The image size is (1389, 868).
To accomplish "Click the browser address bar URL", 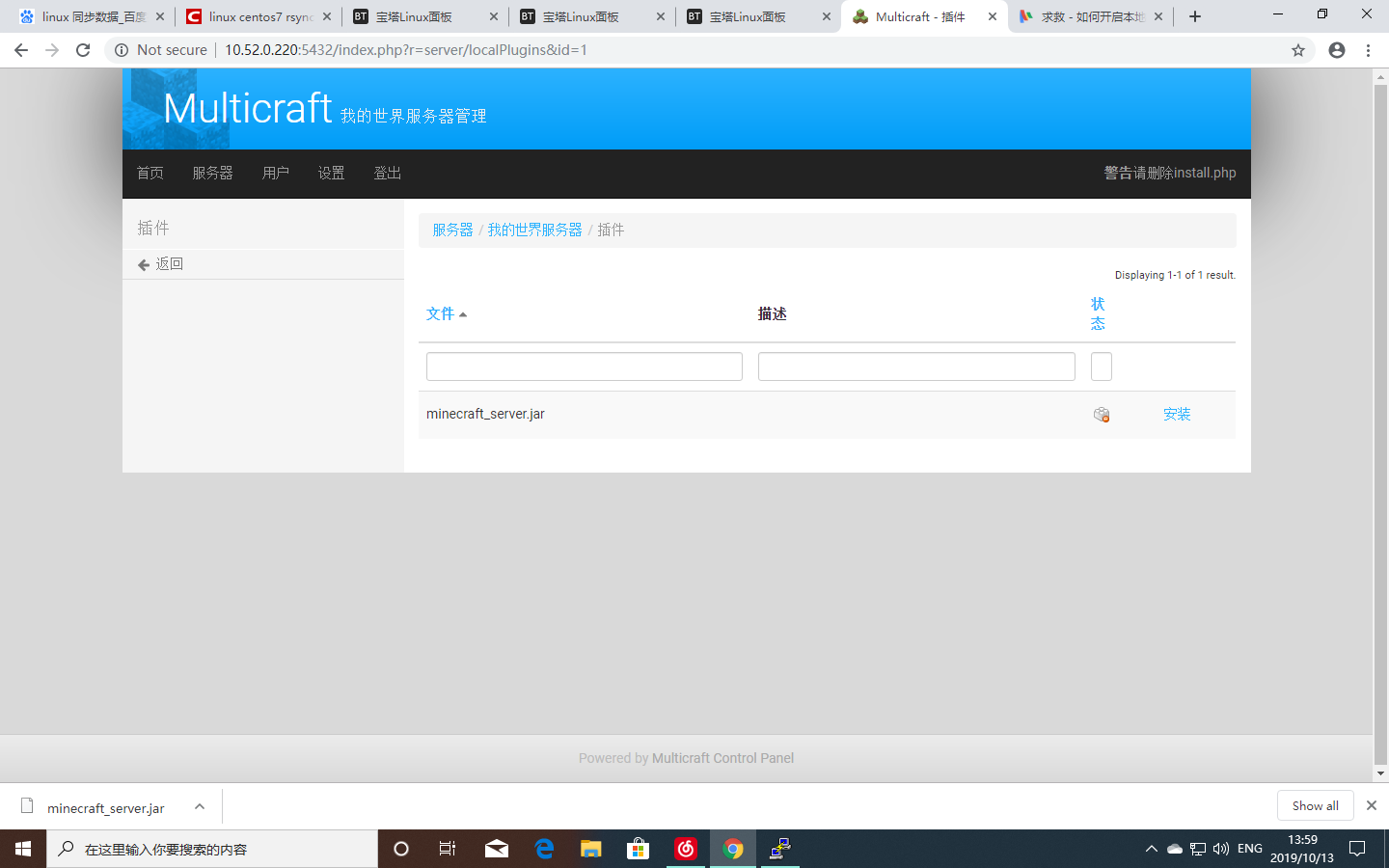I will 405,50.
